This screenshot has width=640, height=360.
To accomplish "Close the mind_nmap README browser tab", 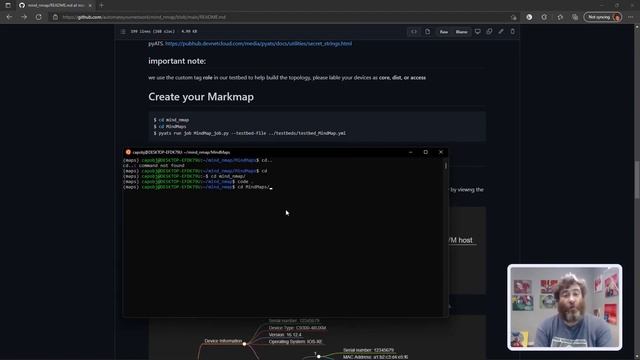I will (x=90, y=5).
